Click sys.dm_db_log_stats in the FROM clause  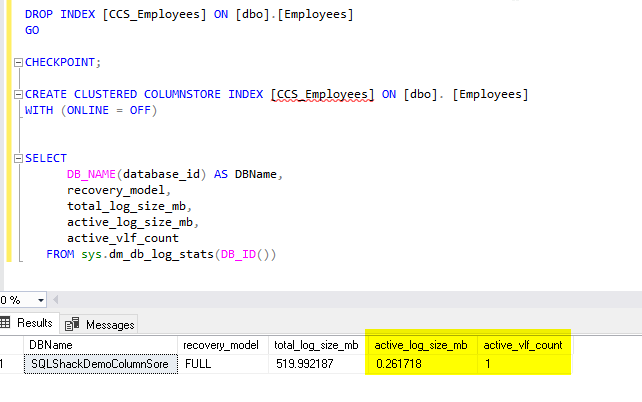pyautogui.click(x=147, y=255)
